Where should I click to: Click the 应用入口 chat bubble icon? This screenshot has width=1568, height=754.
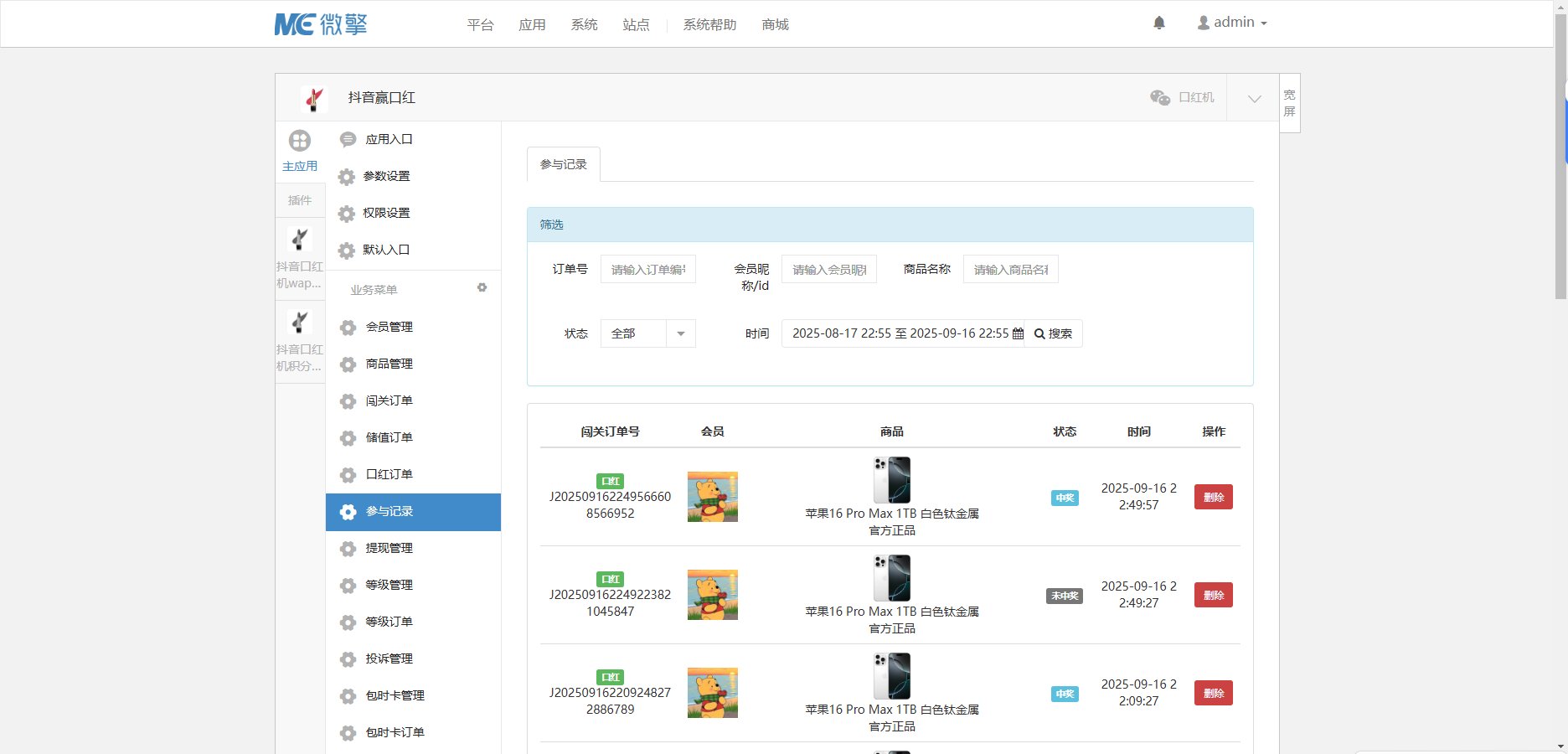pos(348,139)
